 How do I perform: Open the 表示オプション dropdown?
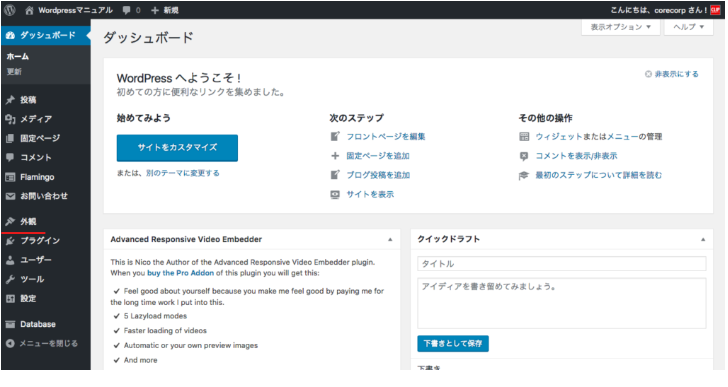[620, 27]
